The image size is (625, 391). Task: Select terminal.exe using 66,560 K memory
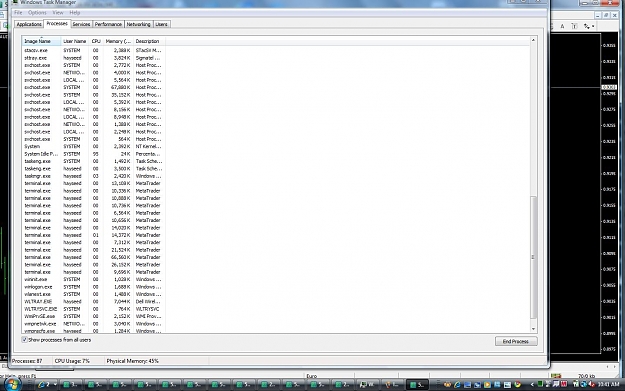(94, 257)
